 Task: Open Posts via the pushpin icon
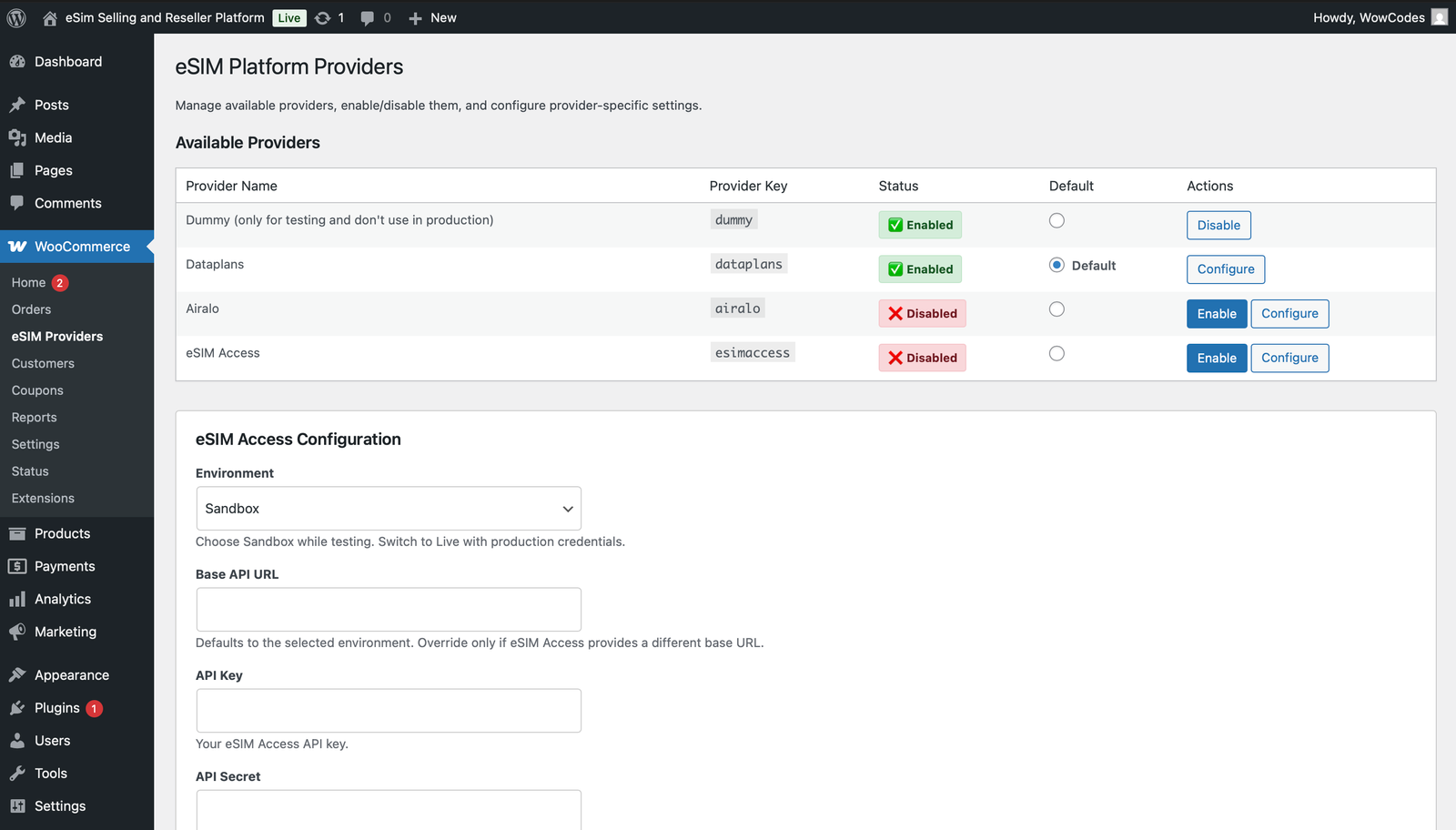pos(18,105)
